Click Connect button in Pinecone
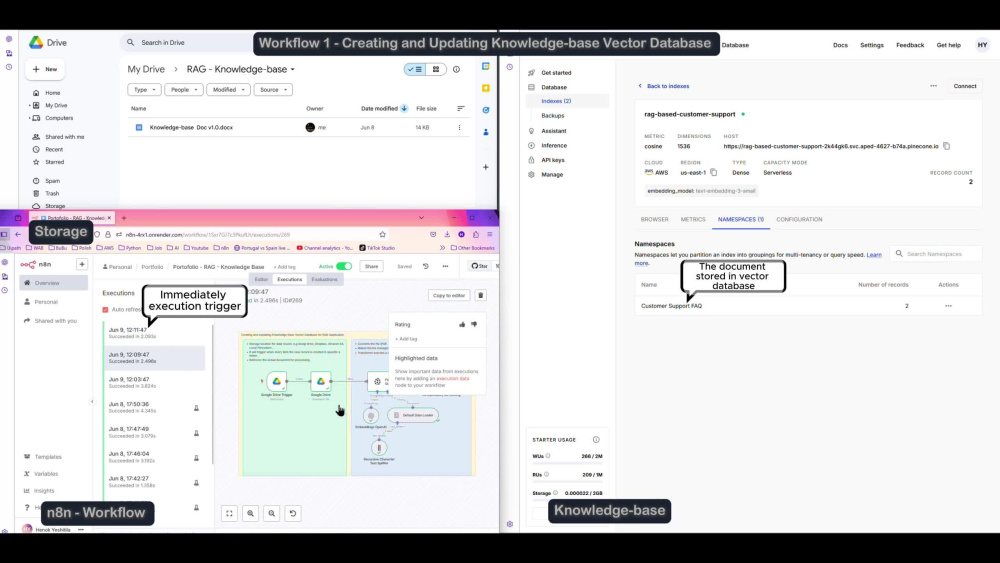This screenshot has width=1000, height=563. (x=964, y=86)
